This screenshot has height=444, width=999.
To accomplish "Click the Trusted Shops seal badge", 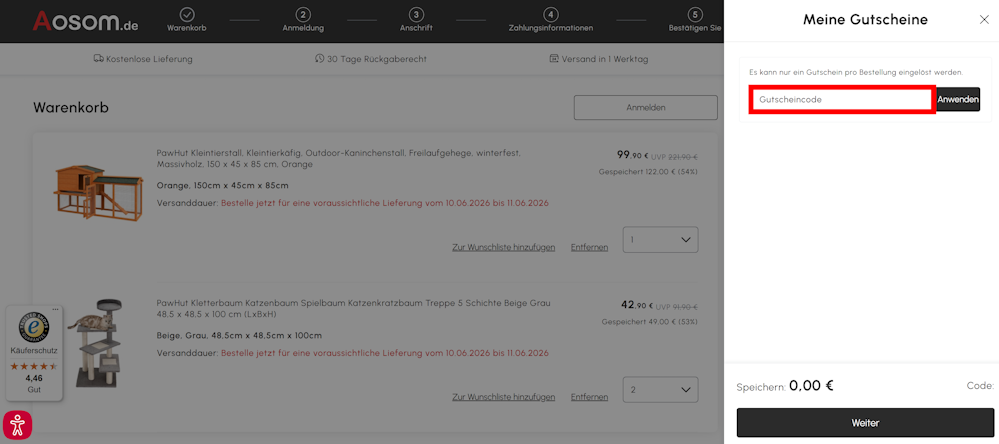I will (x=34, y=326).
